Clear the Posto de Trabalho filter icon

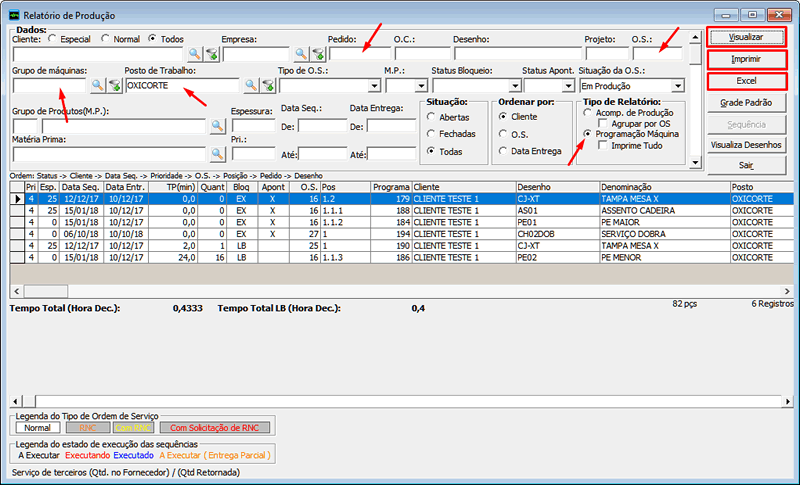(268, 85)
